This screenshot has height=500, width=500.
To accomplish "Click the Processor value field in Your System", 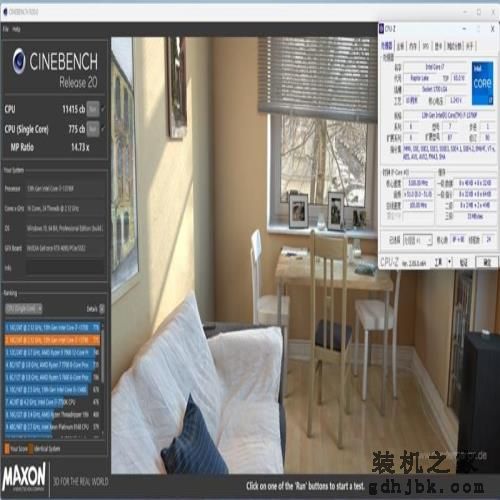I will [x=65, y=189].
